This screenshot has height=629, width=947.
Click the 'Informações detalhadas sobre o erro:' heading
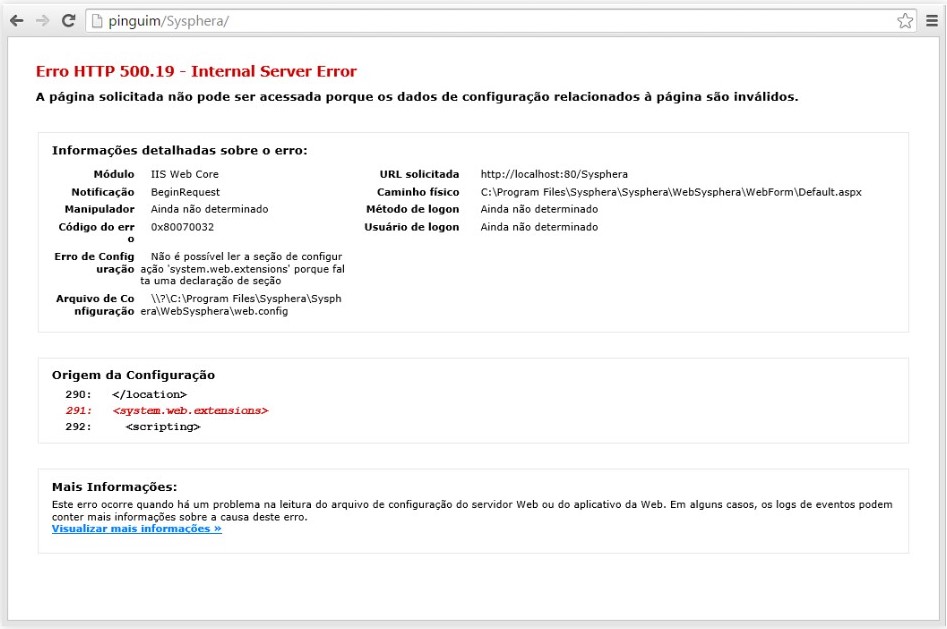tap(179, 150)
